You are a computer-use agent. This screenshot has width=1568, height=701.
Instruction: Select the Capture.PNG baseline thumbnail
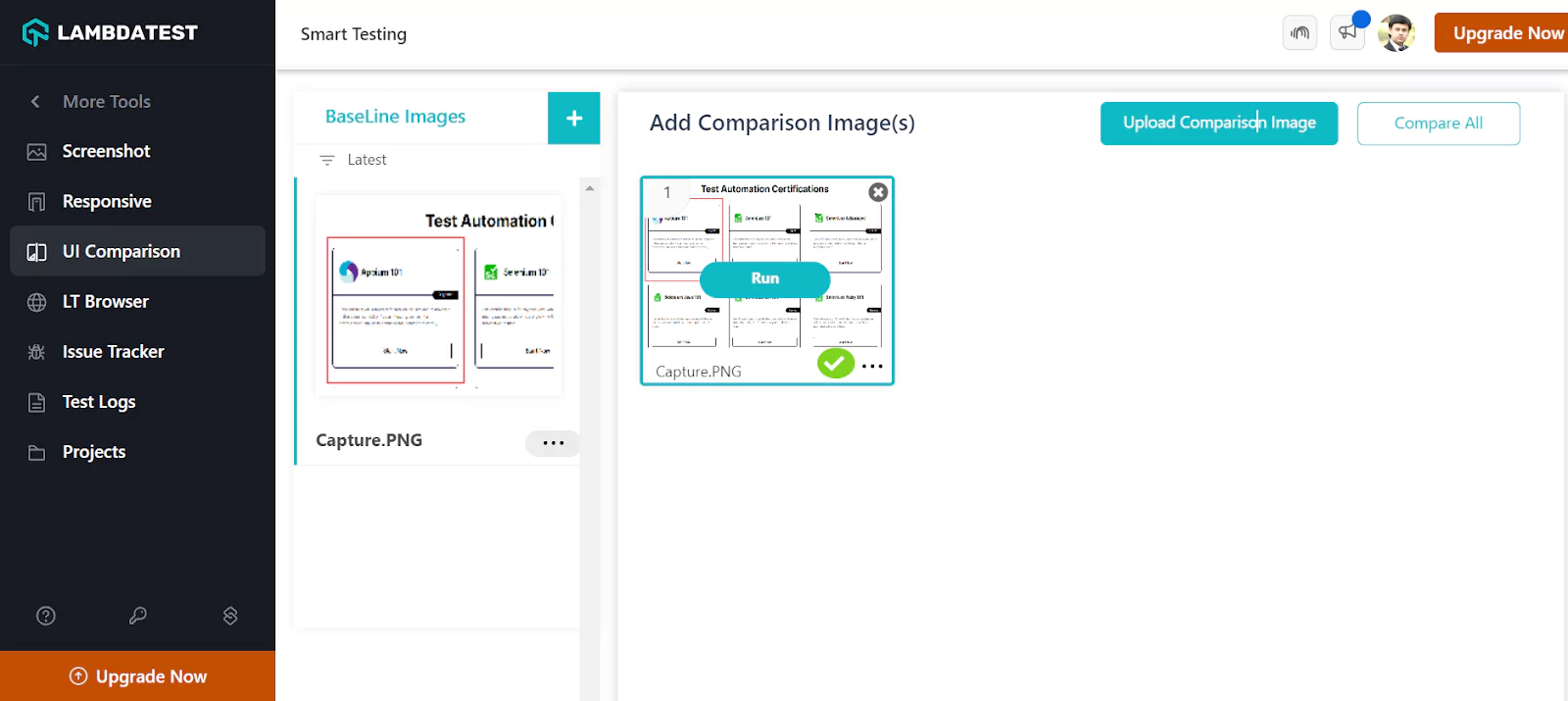point(438,296)
